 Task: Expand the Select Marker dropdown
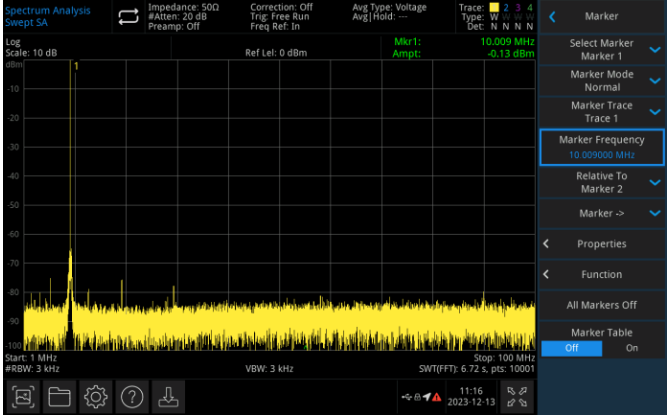pos(602,50)
